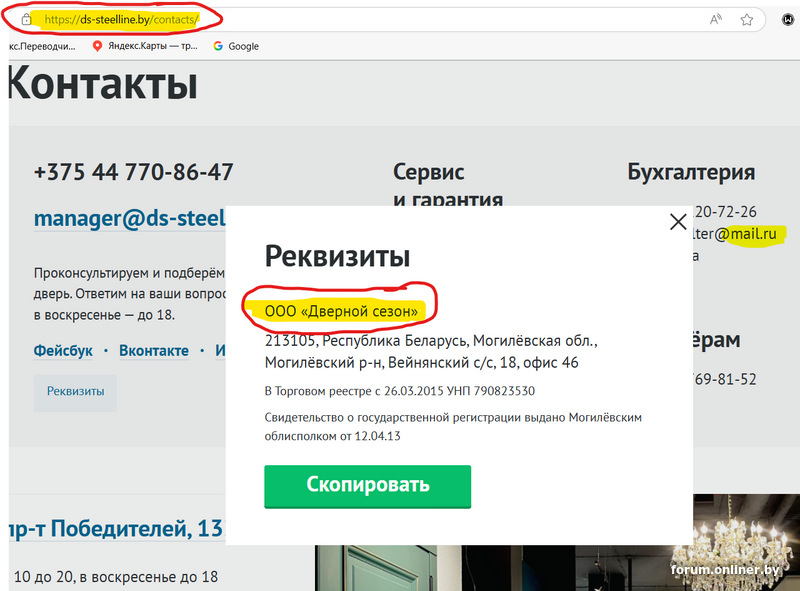Click the Свидетельство о государственной регистрации text
800x591 pixels.
coord(453,427)
